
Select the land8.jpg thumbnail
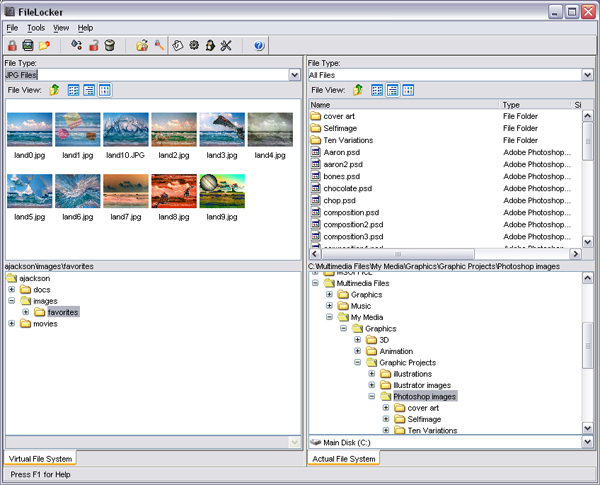[174, 191]
